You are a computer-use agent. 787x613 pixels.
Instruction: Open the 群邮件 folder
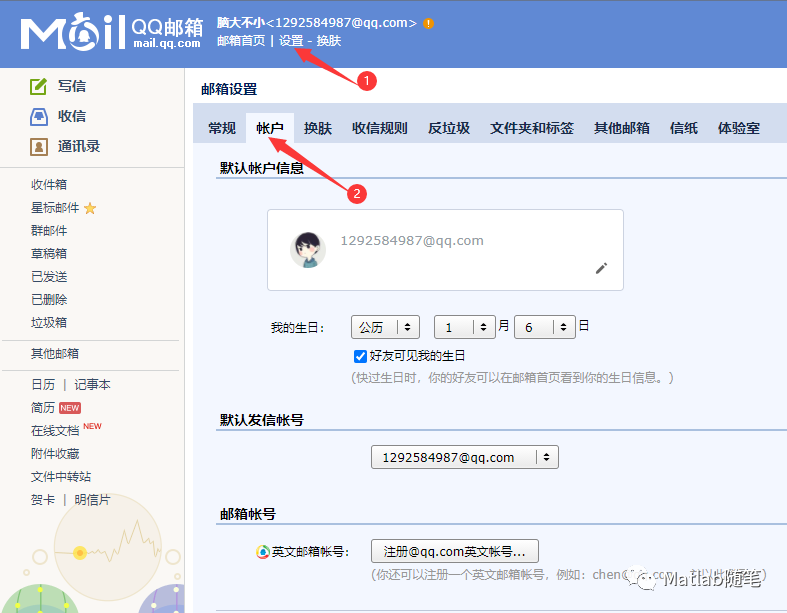point(49,231)
